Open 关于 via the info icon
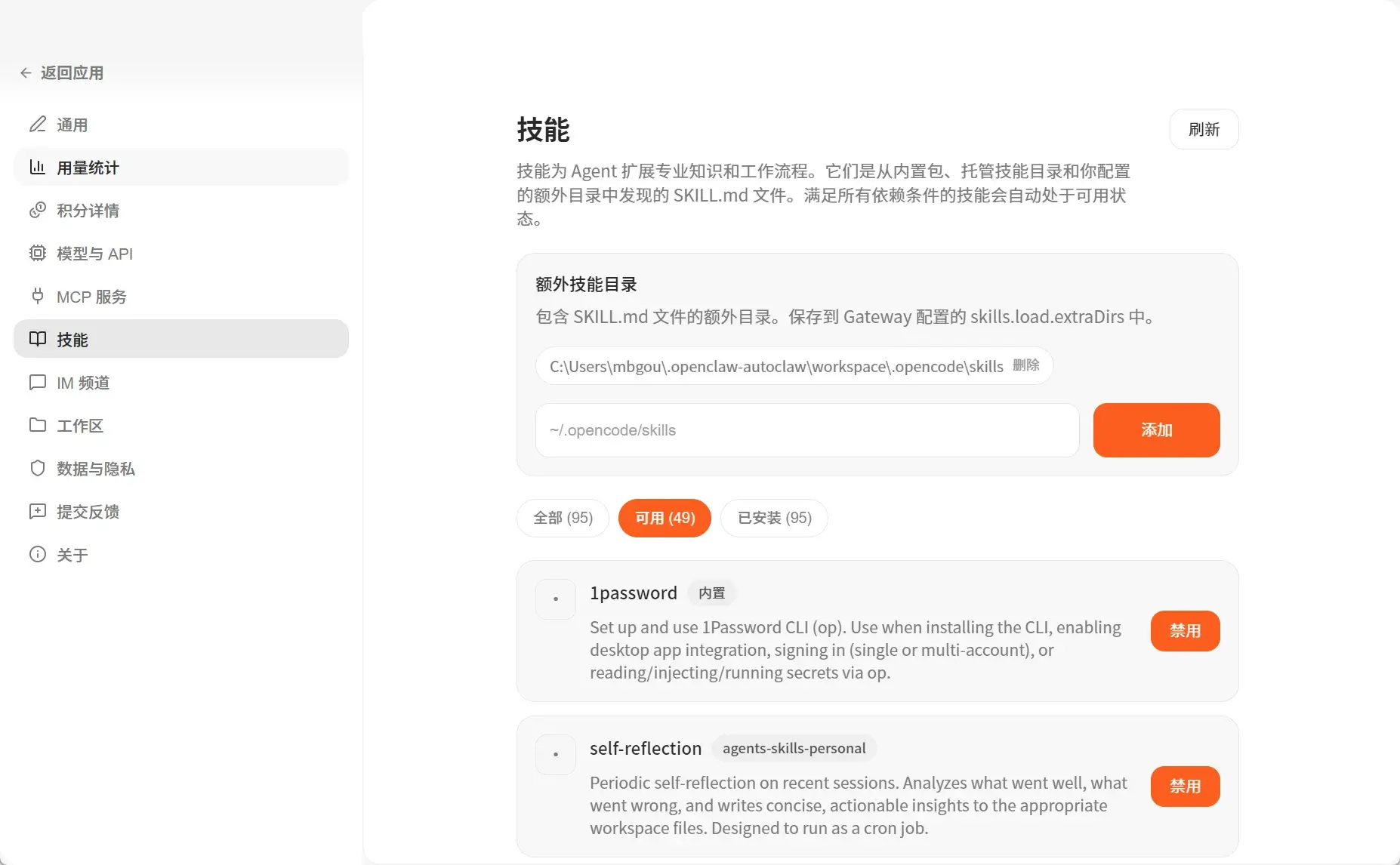 tap(38, 555)
